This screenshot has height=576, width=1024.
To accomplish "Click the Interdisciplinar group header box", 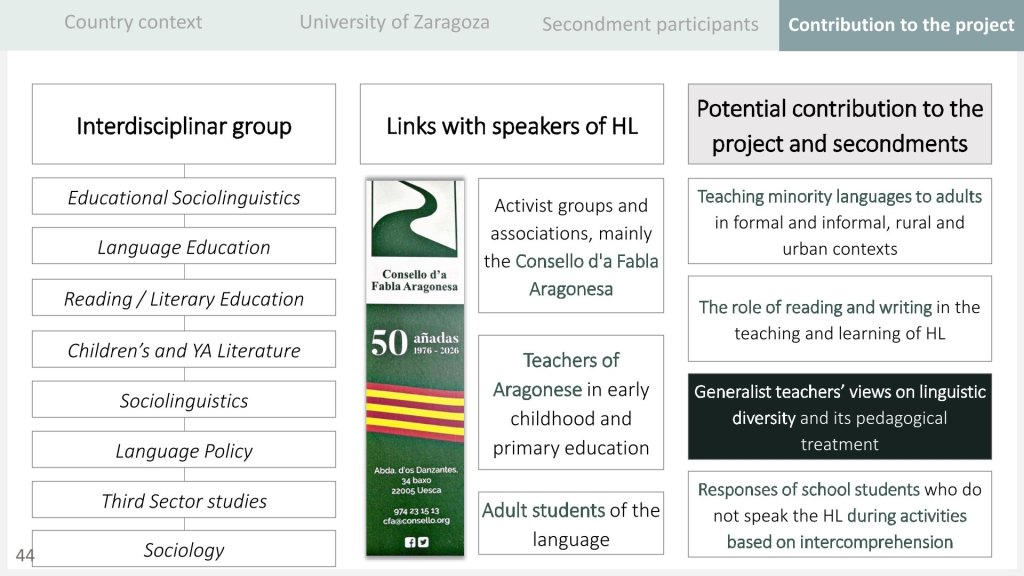I will 184,126.
